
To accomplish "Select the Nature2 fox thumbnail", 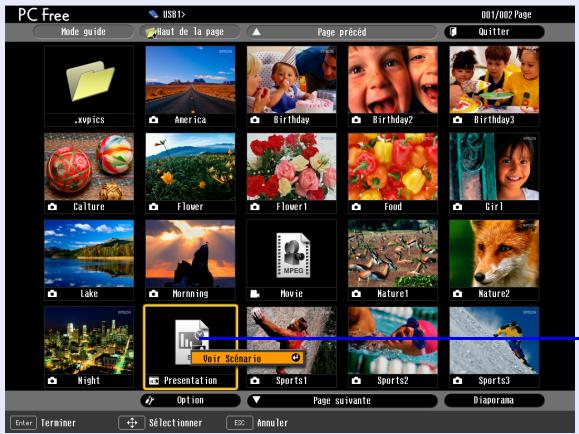I will point(494,253).
